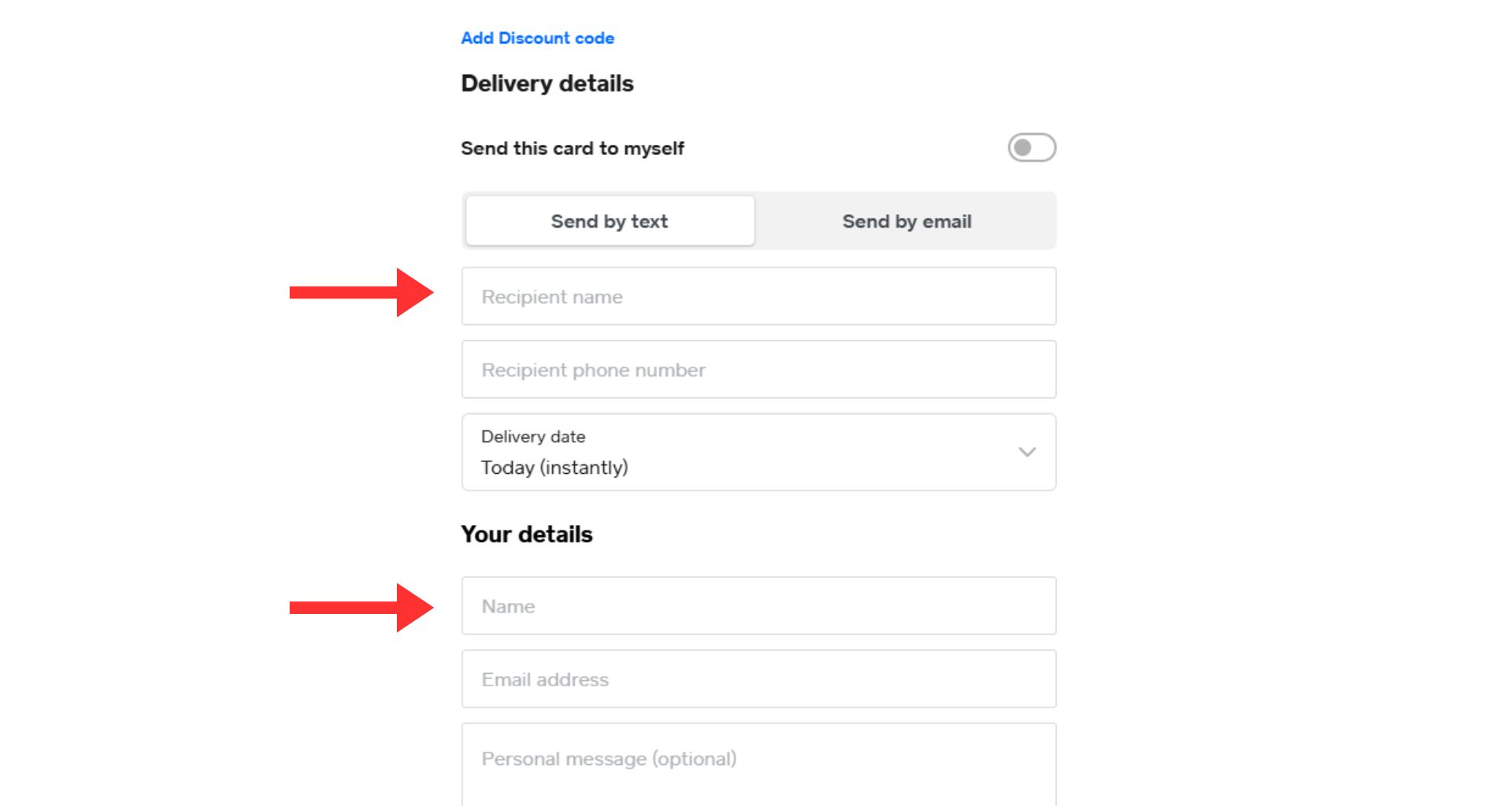This screenshot has width=1512, height=806.
Task: Click the Recipient name field
Action: tap(758, 297)
